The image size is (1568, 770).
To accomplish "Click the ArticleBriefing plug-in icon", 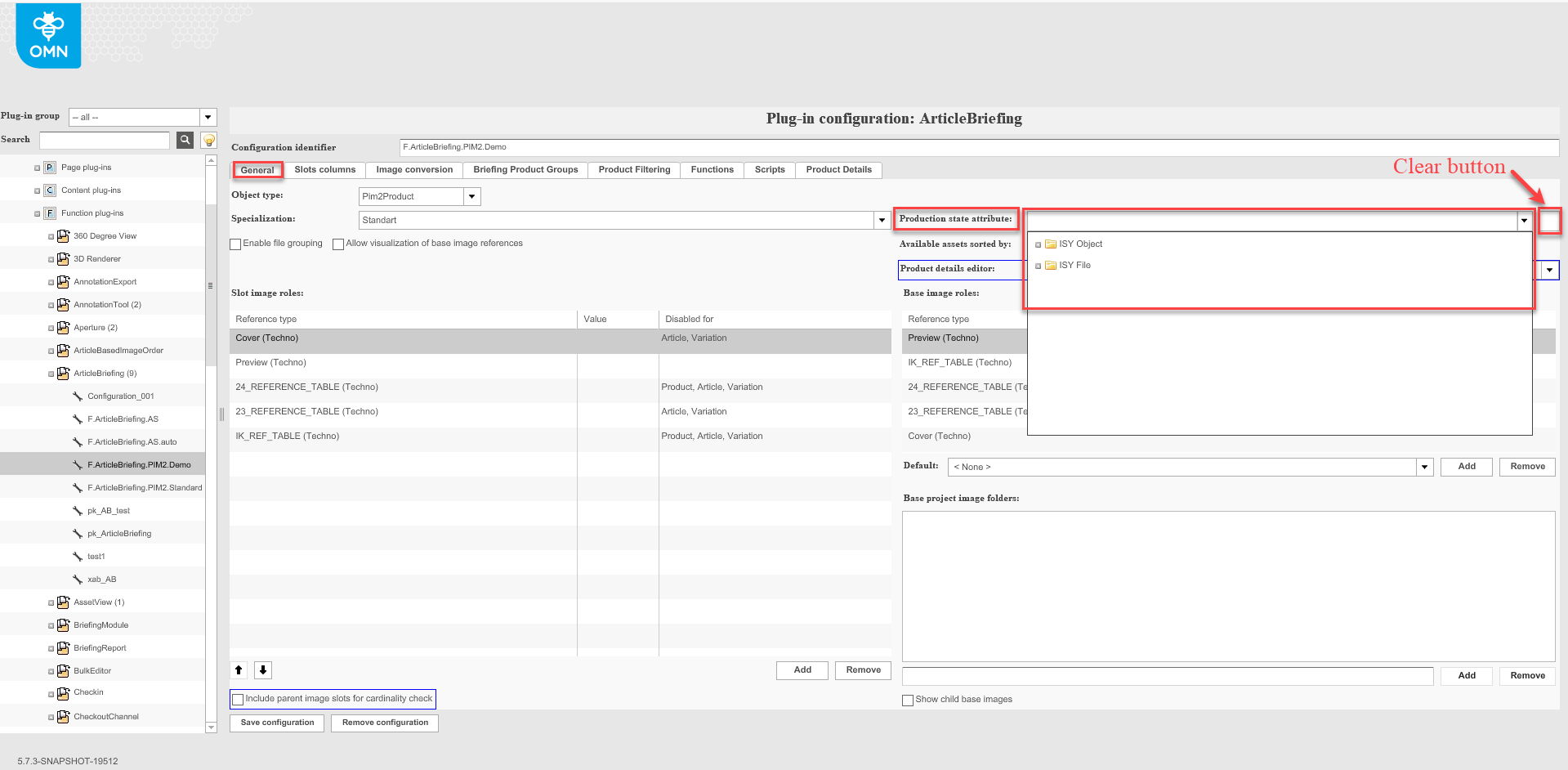I will click(63, 373).
